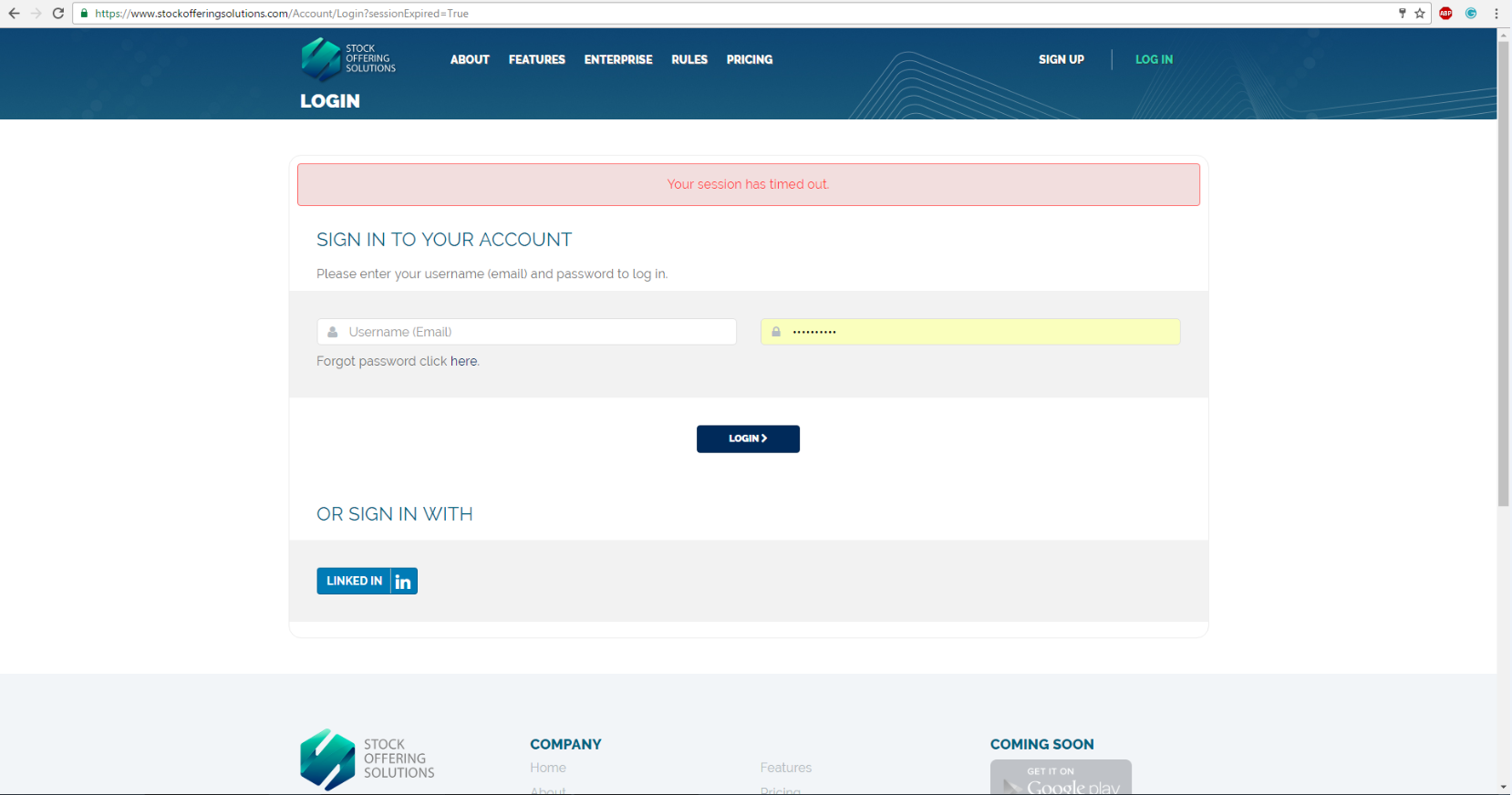Image resolution: width=1512 pixels, height=795 pixels.
Task: Click the COMING SOON heading
Action: [x=1042, y=744]
